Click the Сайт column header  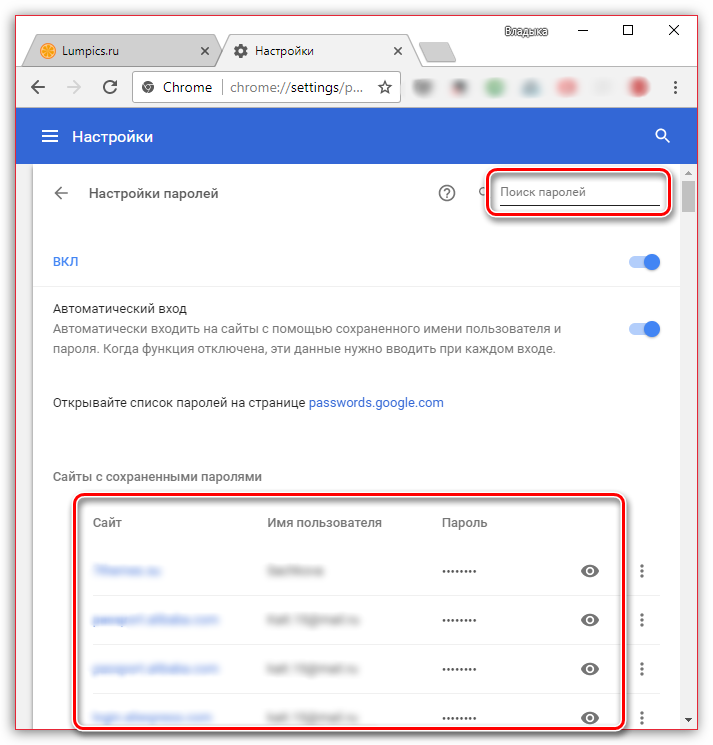[x=107, y=523]
